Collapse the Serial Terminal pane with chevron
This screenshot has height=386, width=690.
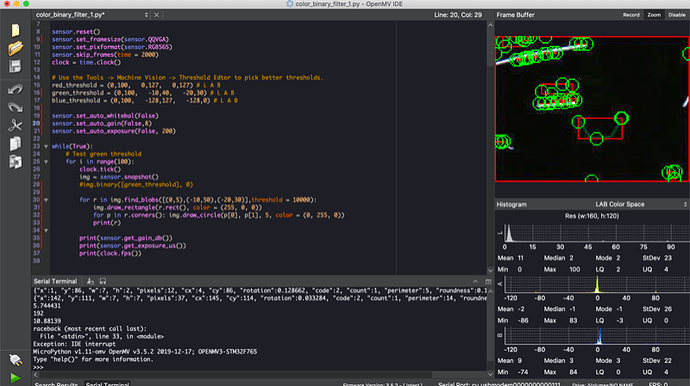coord(475,281)
